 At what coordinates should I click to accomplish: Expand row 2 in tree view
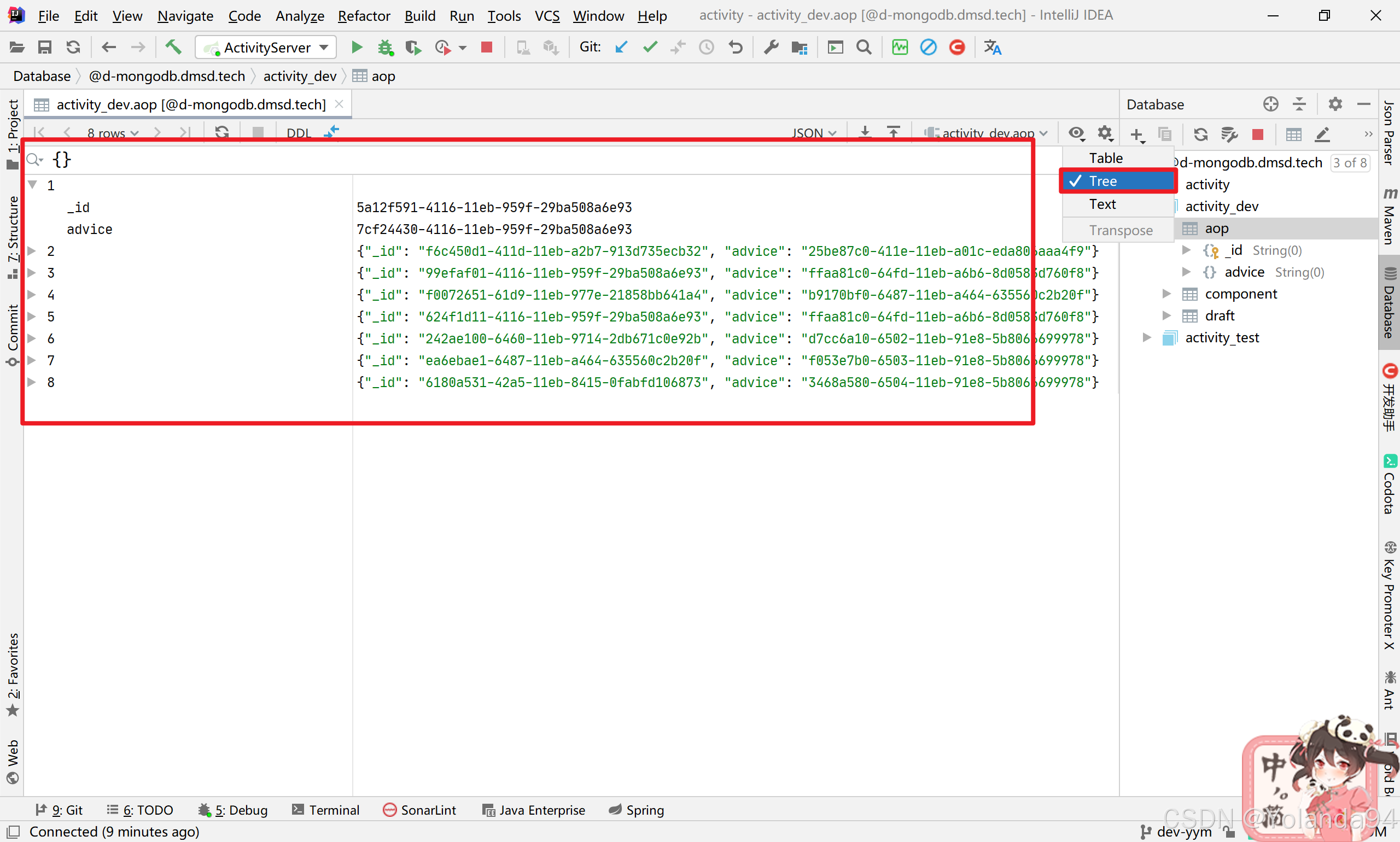pos(32,251)
